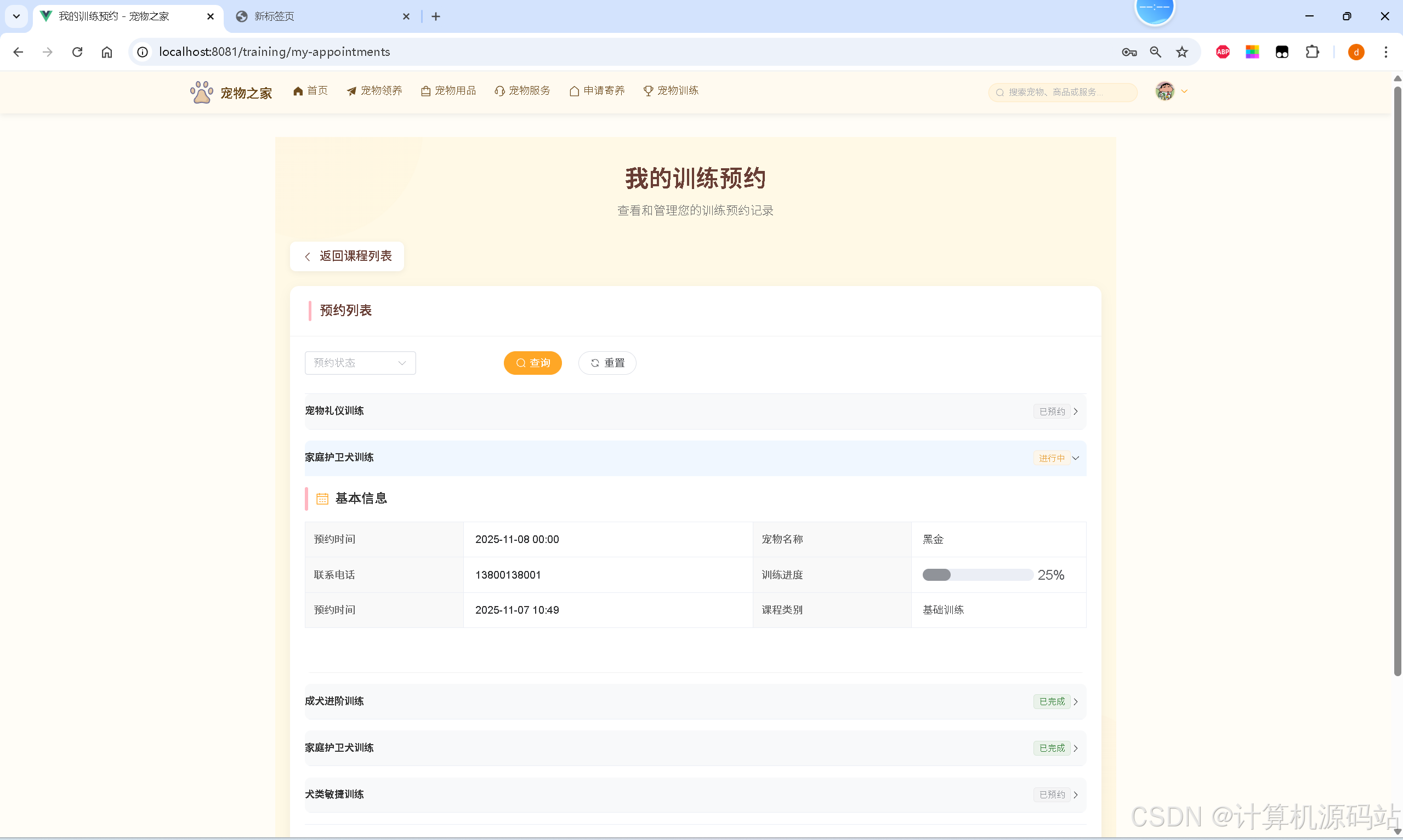Expand the user avatar dropdown arrow

point(1184,91)
